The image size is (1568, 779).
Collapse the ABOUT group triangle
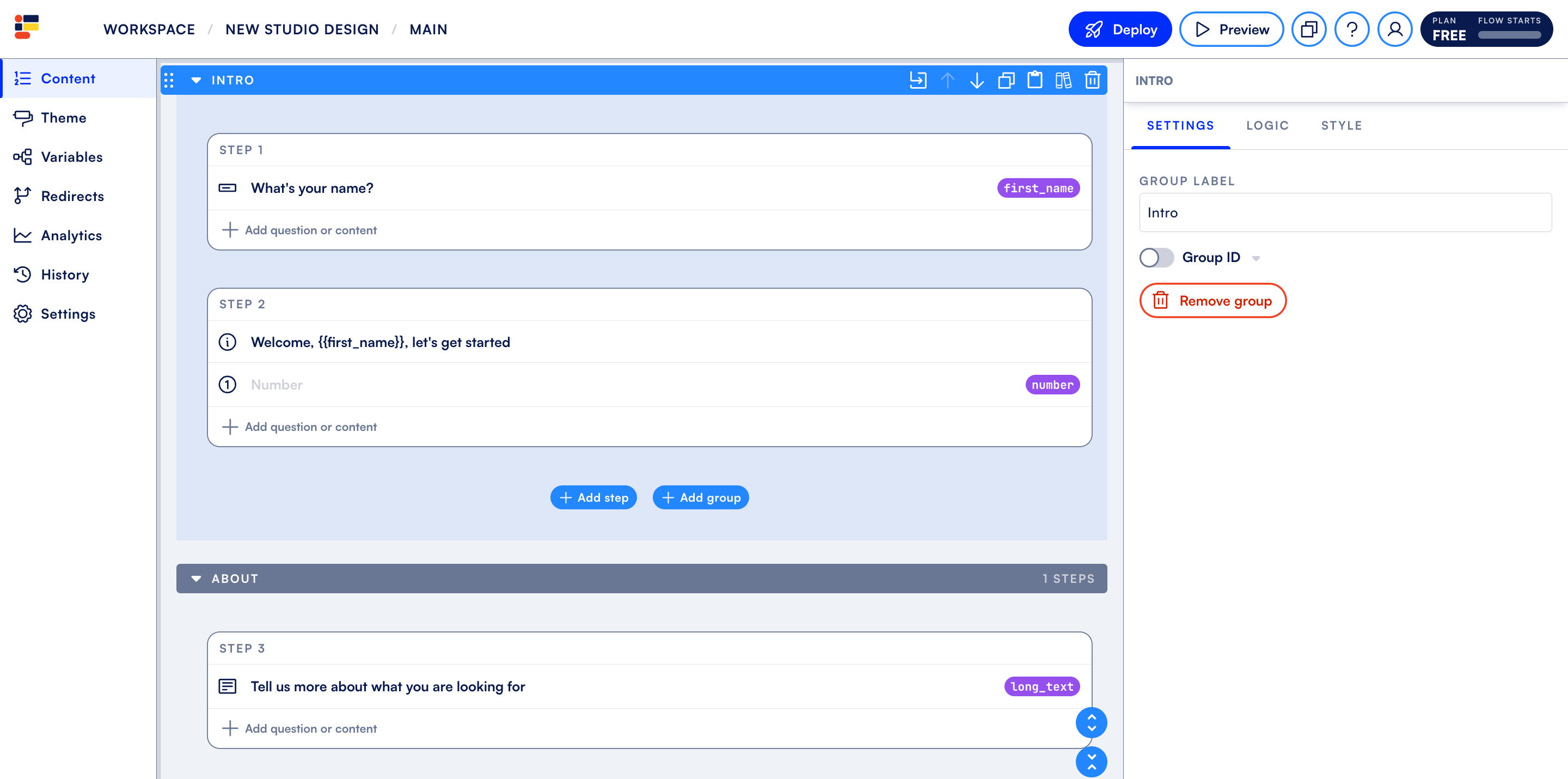pos(196,579)
